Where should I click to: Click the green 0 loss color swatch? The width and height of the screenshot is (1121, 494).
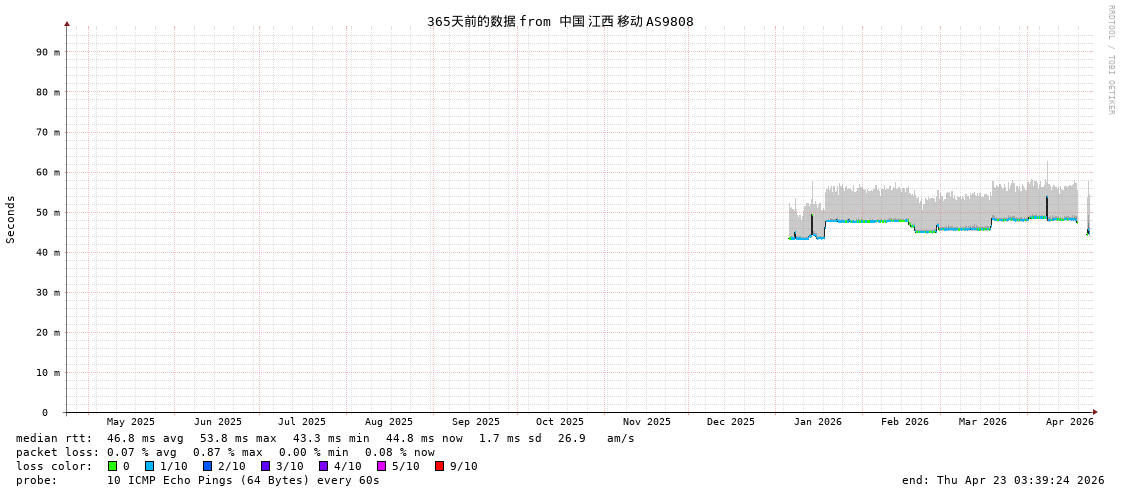click(x=112, y=466)
